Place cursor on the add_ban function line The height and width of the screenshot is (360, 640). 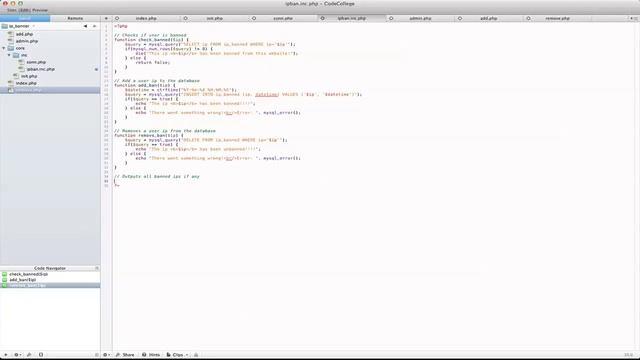(x=145, y=85)
